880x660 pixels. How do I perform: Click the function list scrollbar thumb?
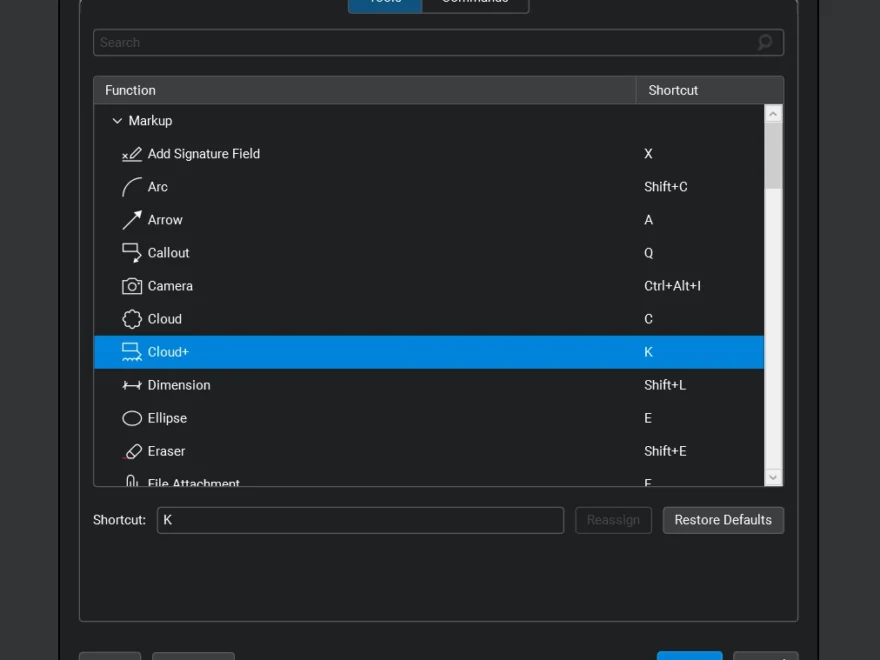click(773, 156)
